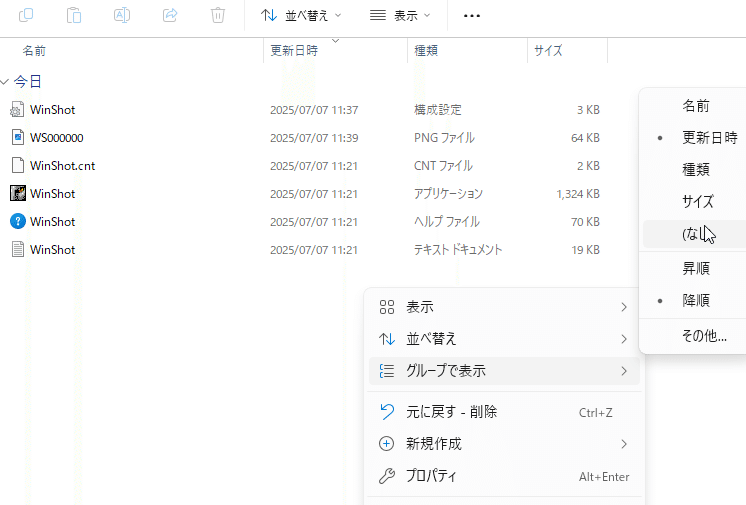Open the 表示 submenu in the context menu
The image size is (746, 505).
pyautogui.click(x=504, y=307)
